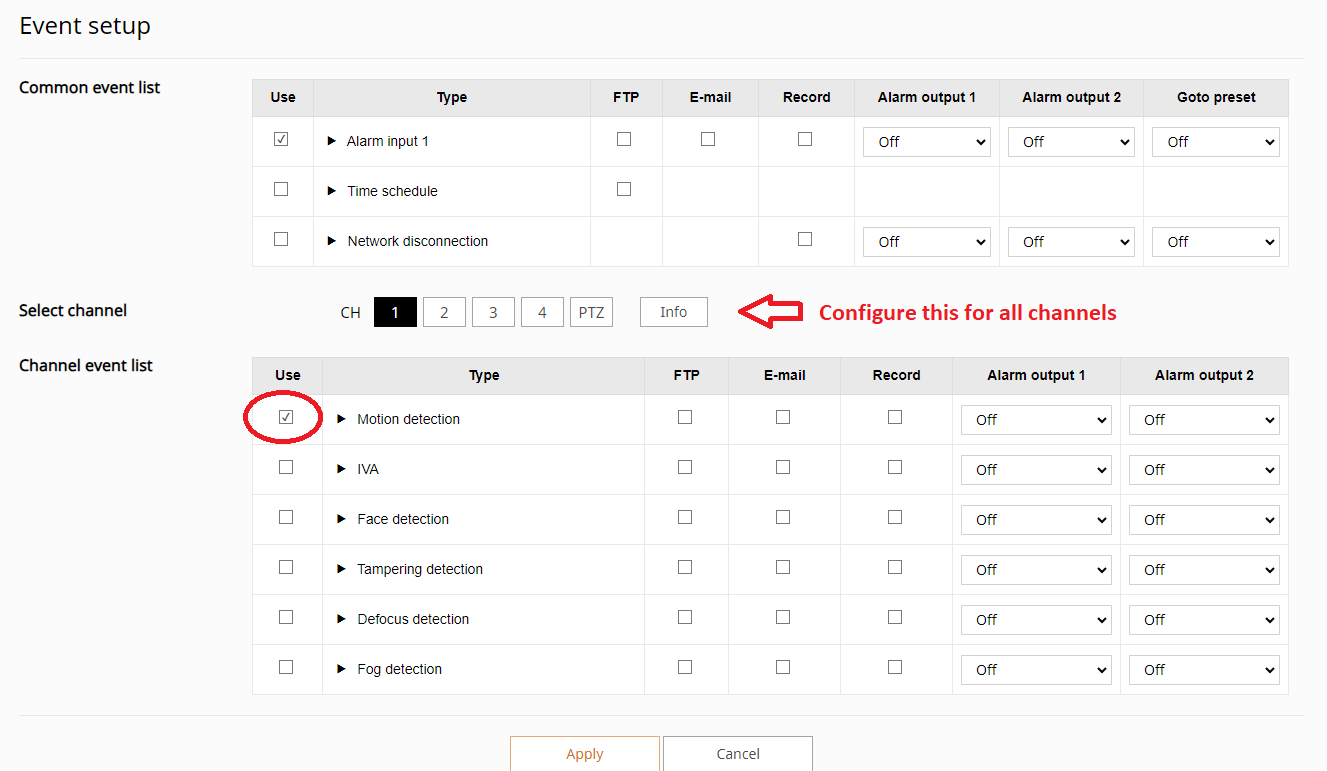Open Alarm output 2 dropdown for Network disconnection
The width and height of the screenshot is (1327, 771).
pos(1071,241)
